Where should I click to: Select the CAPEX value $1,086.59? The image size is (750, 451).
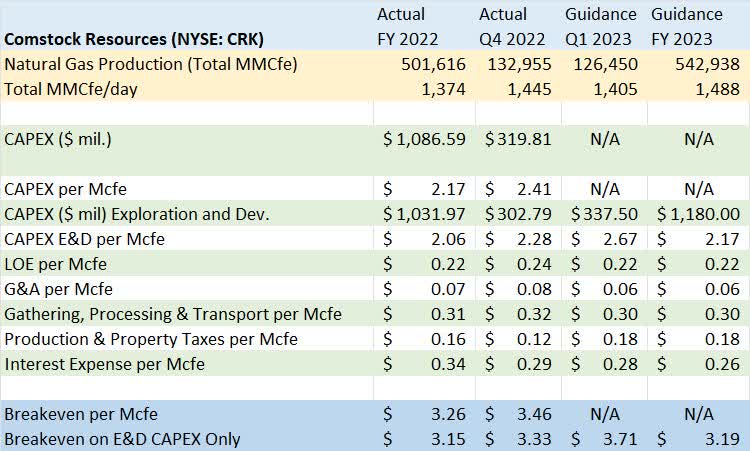pos(424,139)
